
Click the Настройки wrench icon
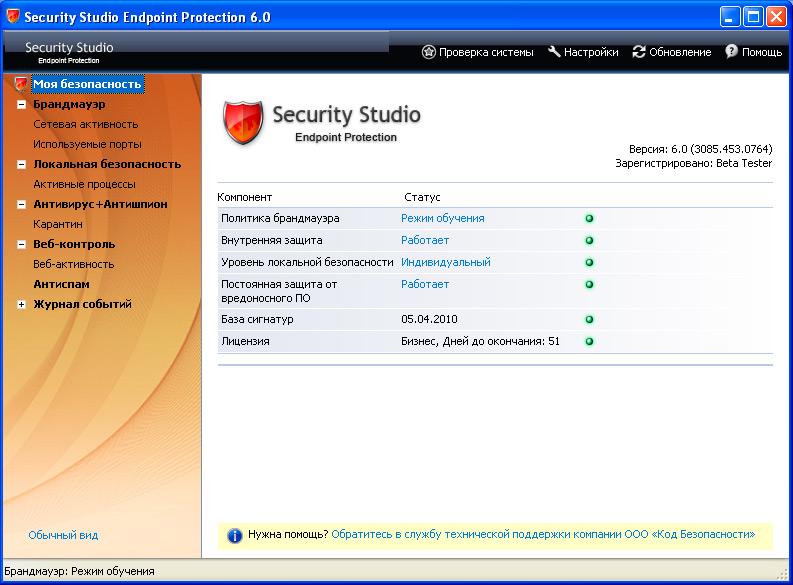click(554, 52)
